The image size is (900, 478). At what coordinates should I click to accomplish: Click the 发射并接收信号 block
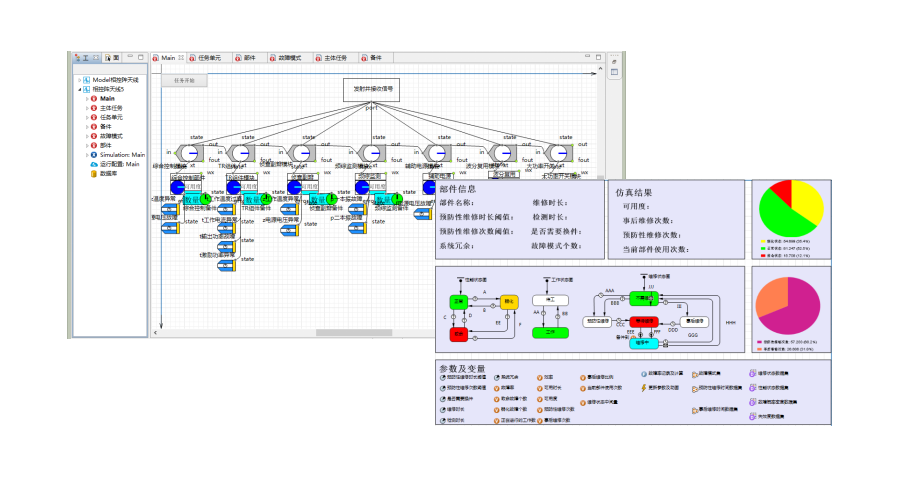373,89
